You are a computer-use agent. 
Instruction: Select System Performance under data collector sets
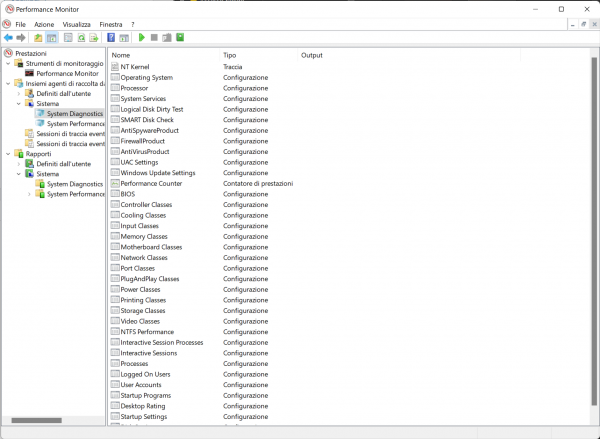(x=75, y=124)
